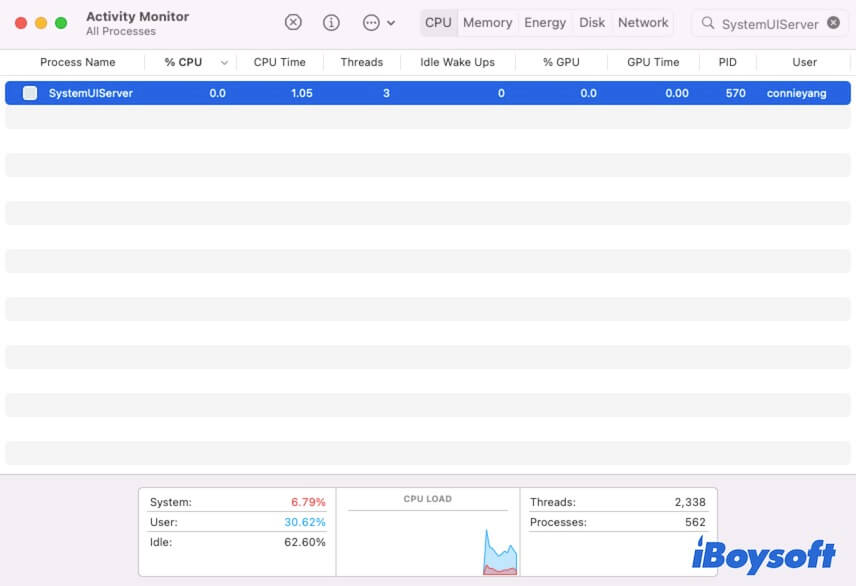Sort processes by the Threads column
The width and height of the screenshot is (856, 586).
(361, 62)
